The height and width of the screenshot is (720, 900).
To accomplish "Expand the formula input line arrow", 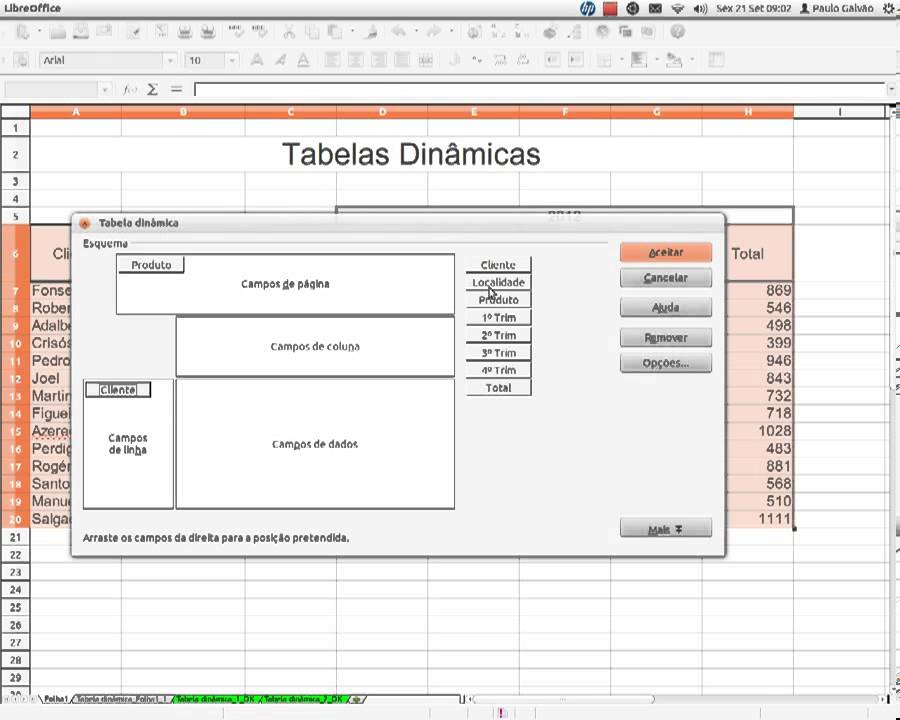I will click(891, 90).
